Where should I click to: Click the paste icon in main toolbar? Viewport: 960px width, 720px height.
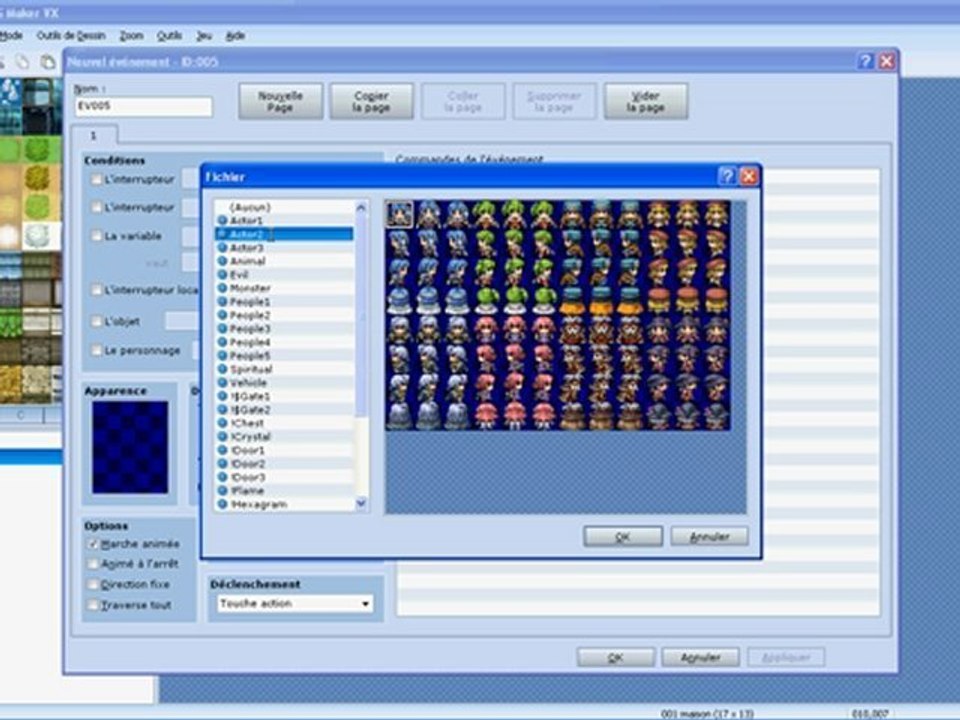(47, 61)
